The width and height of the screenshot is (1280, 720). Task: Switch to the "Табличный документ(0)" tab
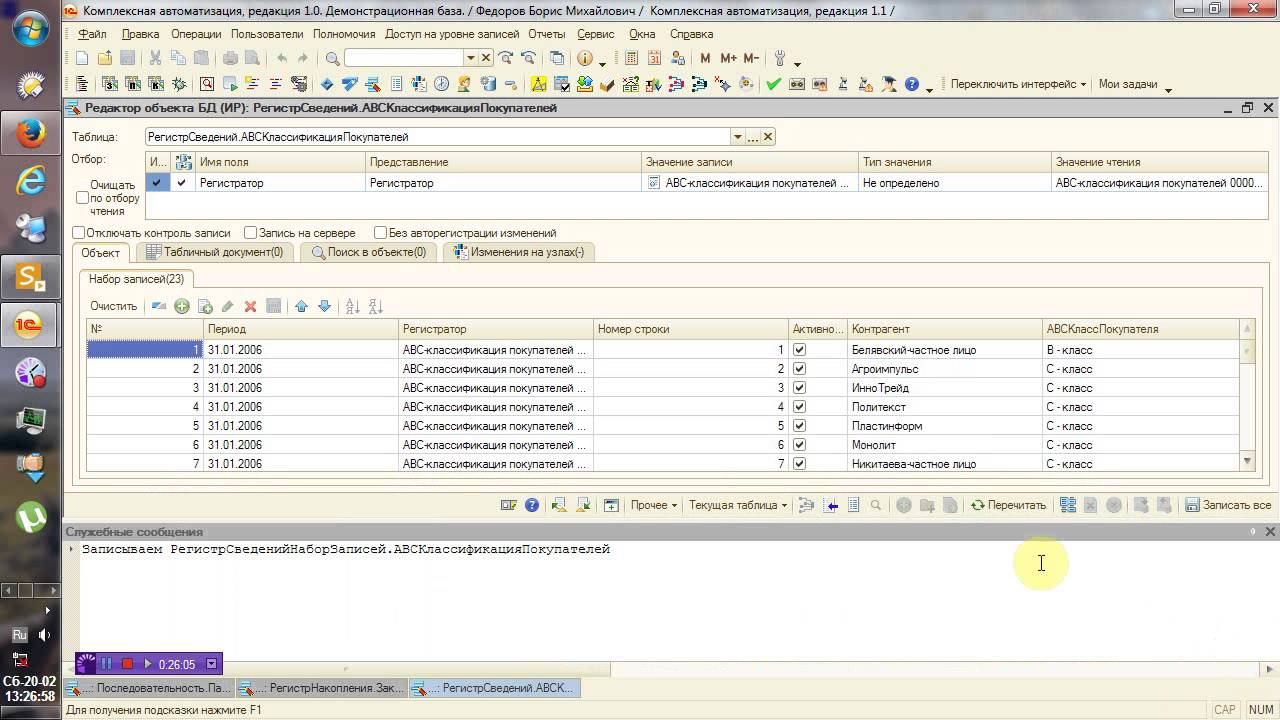(x=214, y=252)
